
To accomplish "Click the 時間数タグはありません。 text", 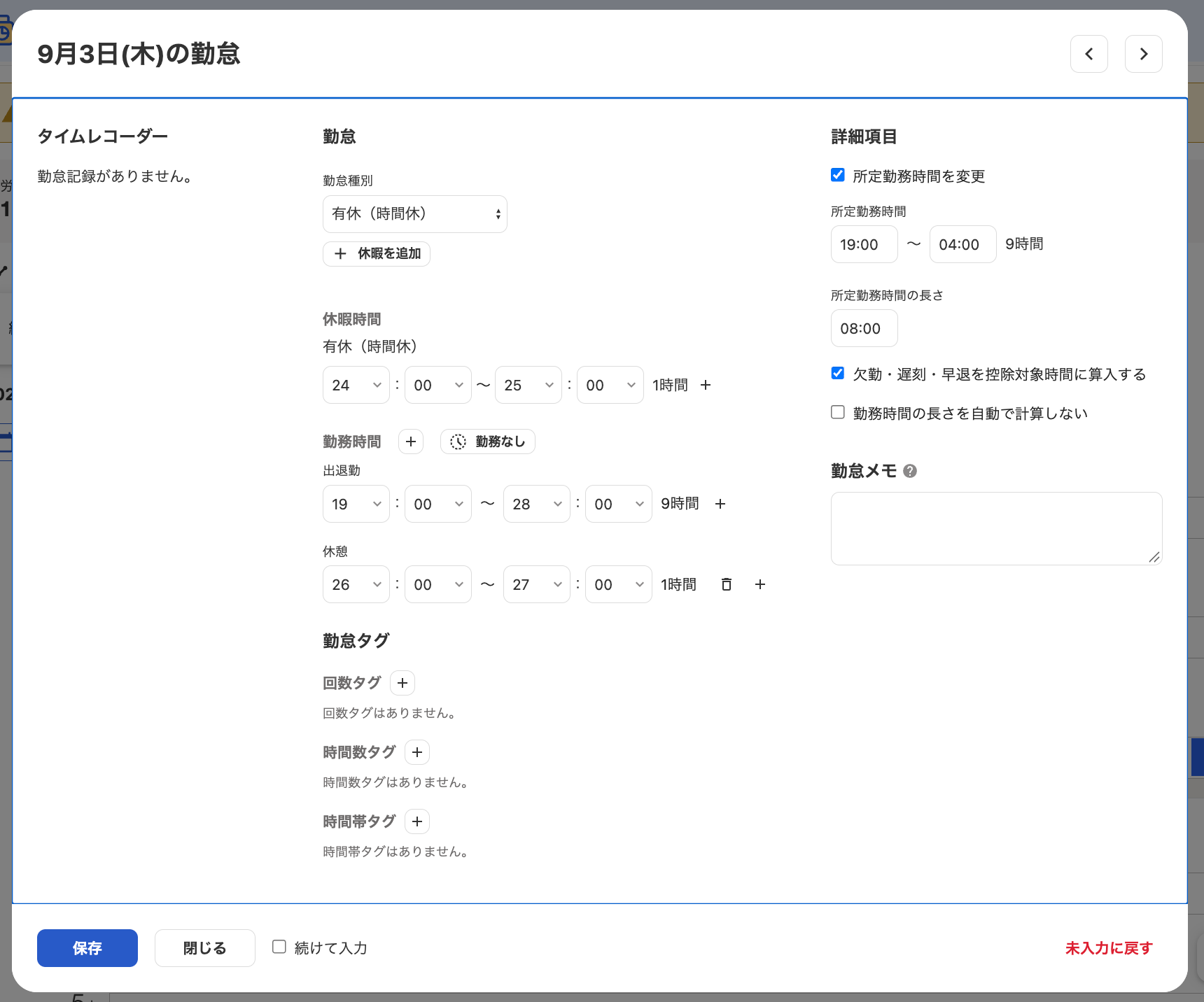I will pos(396,782).
